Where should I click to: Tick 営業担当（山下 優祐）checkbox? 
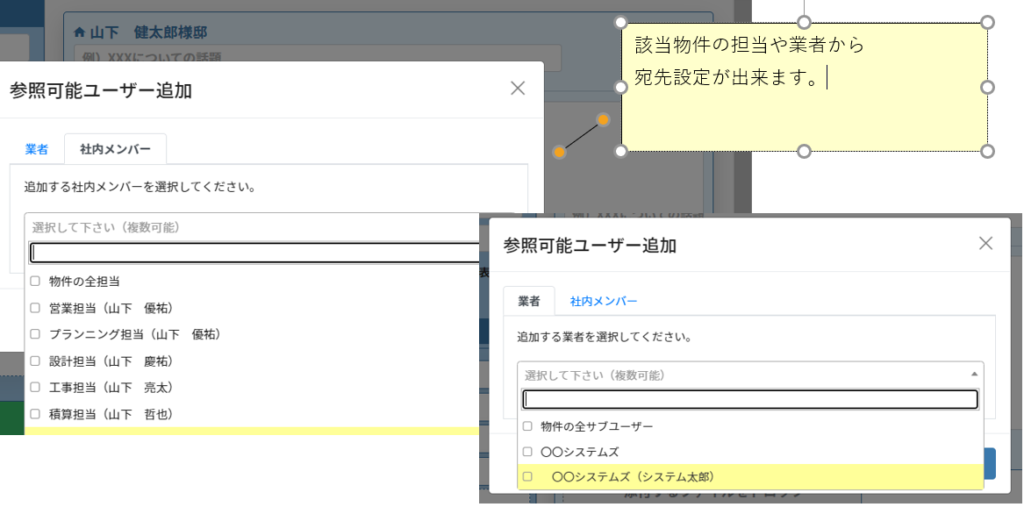pos(35,308)
